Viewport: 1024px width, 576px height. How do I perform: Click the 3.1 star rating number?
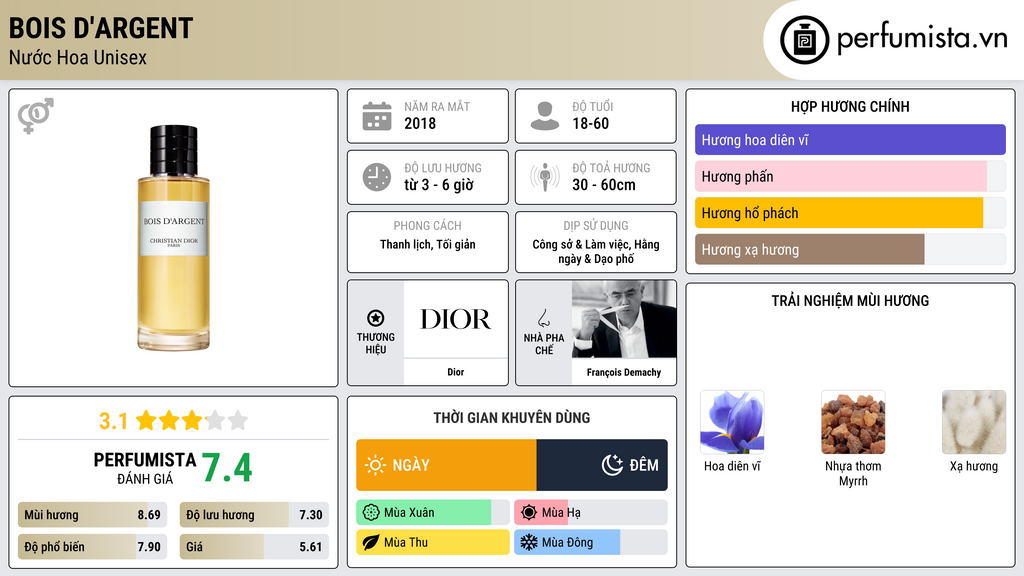coord(114,421)
